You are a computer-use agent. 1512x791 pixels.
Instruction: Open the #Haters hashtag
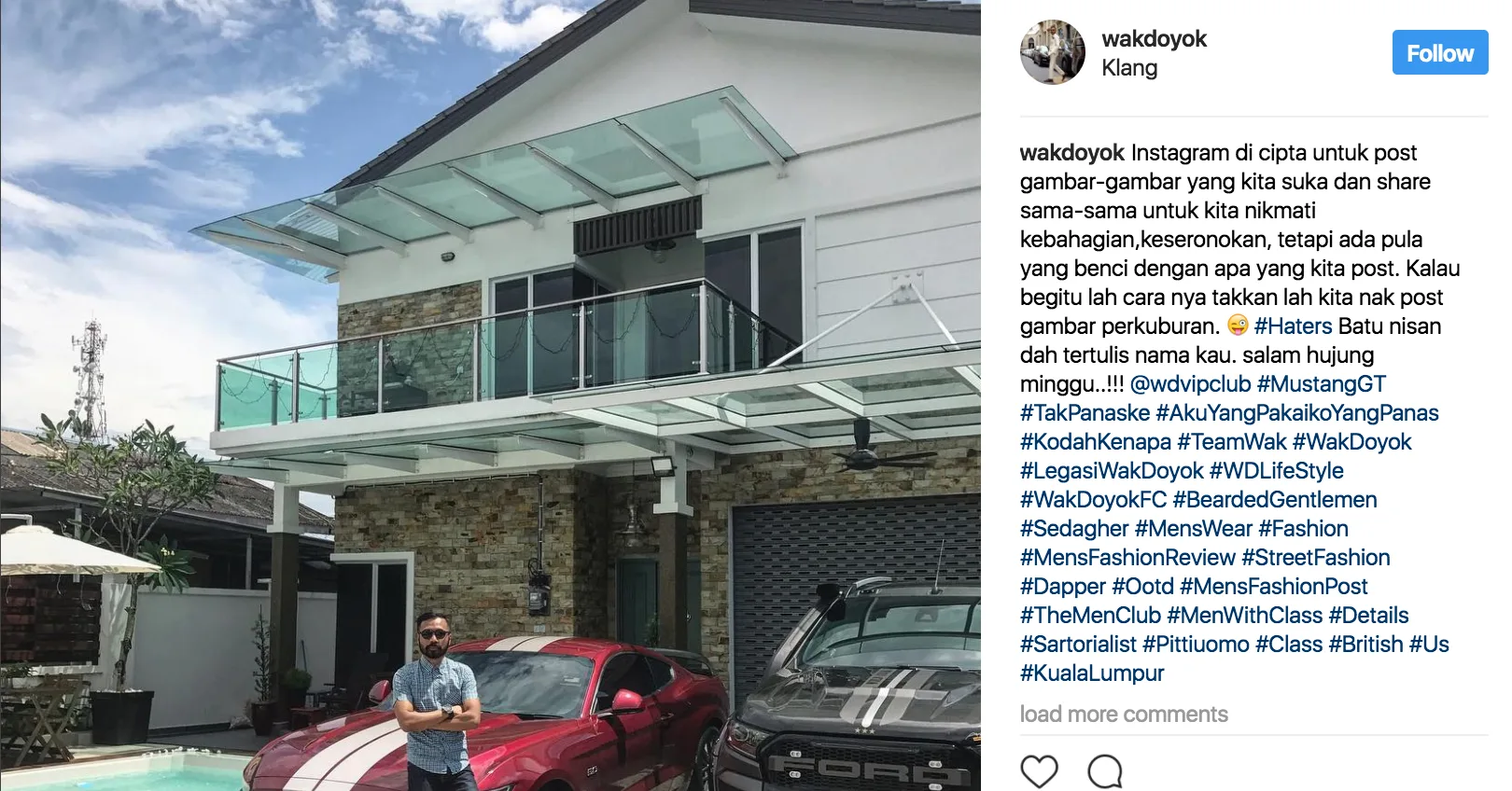coord(1293,326)
